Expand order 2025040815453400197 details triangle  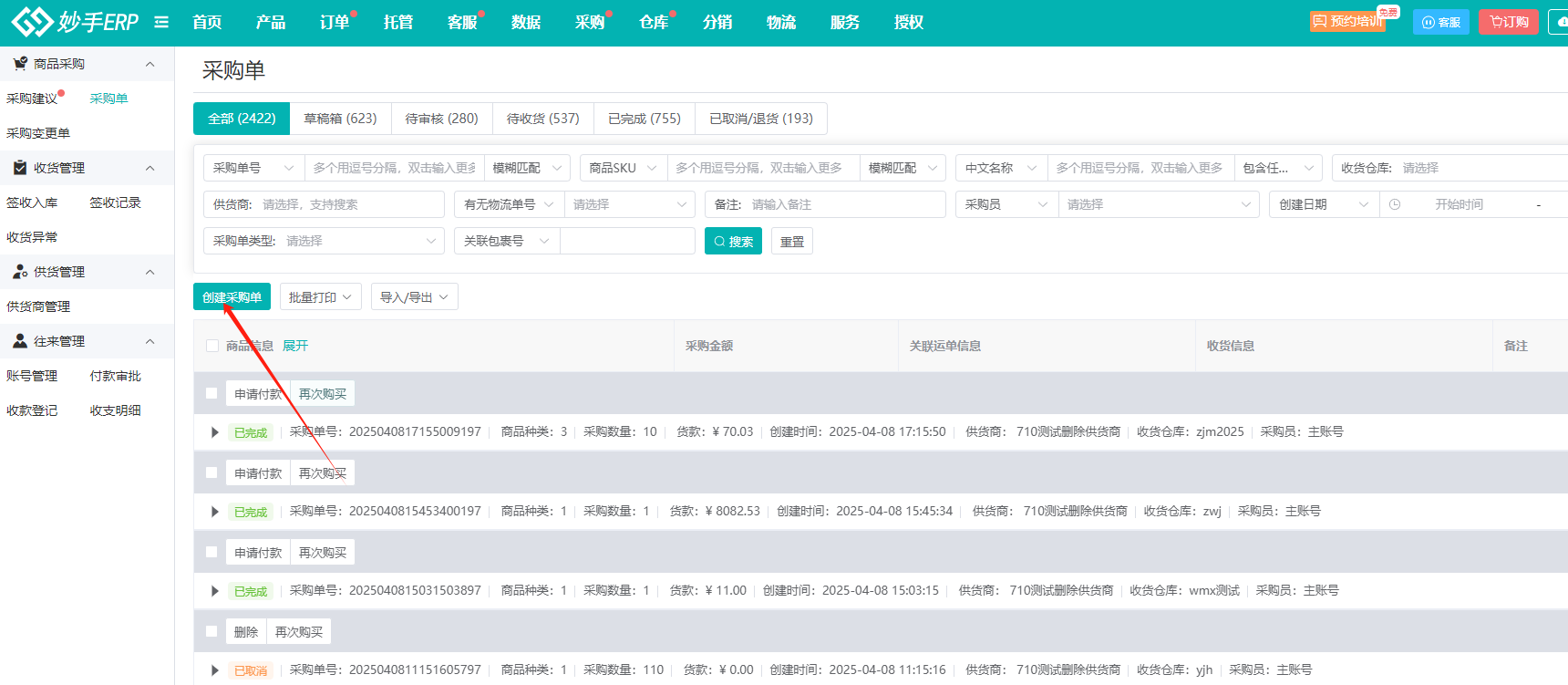(x=215, y=512)
